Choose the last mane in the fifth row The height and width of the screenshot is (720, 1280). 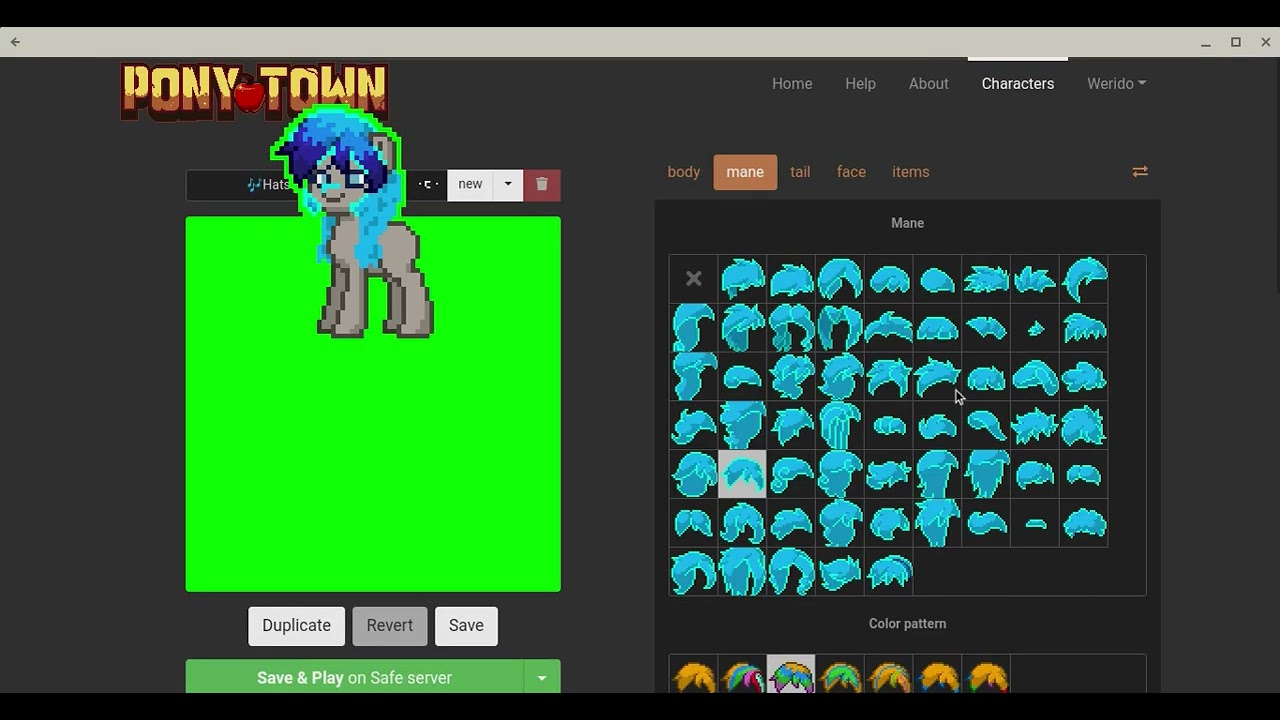pyautogui.click(x=1084, y=474)
